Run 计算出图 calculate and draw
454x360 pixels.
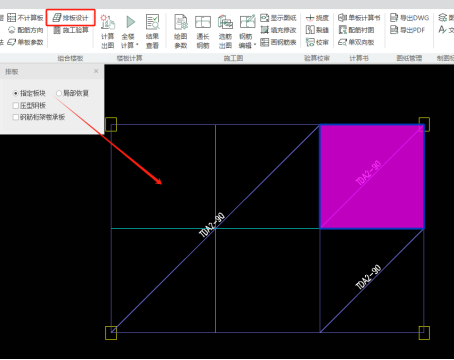click(108, 31)
